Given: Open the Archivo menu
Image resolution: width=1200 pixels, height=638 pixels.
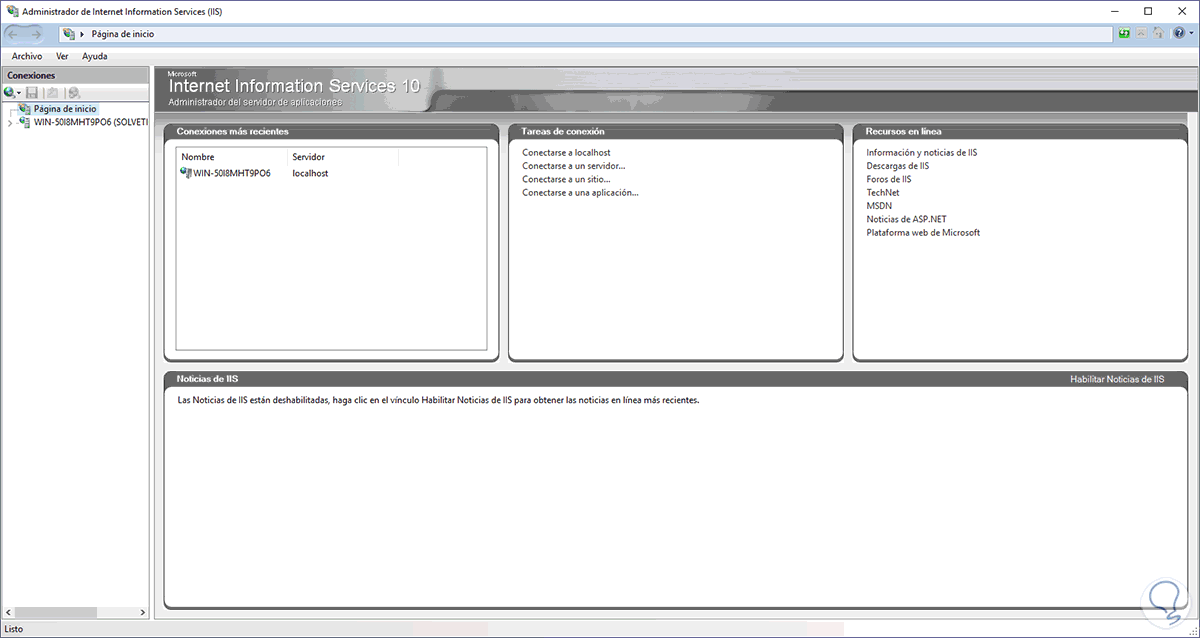Looking at the screenshot, I should coord(27,56).
